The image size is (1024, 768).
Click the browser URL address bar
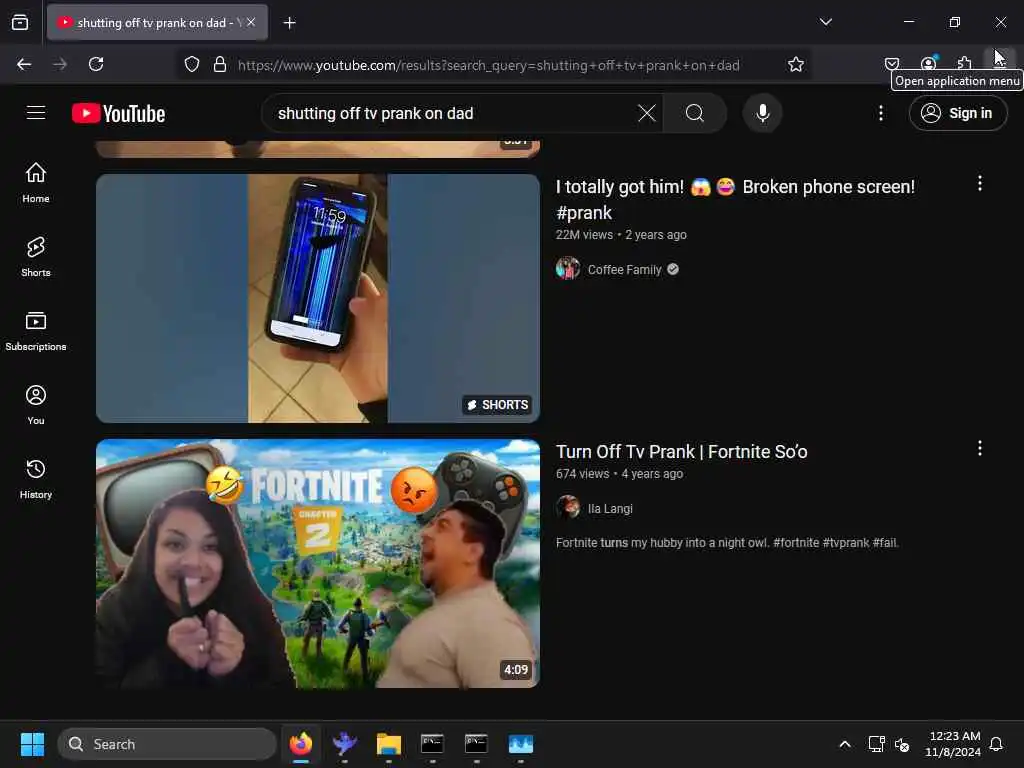(488, 65)
